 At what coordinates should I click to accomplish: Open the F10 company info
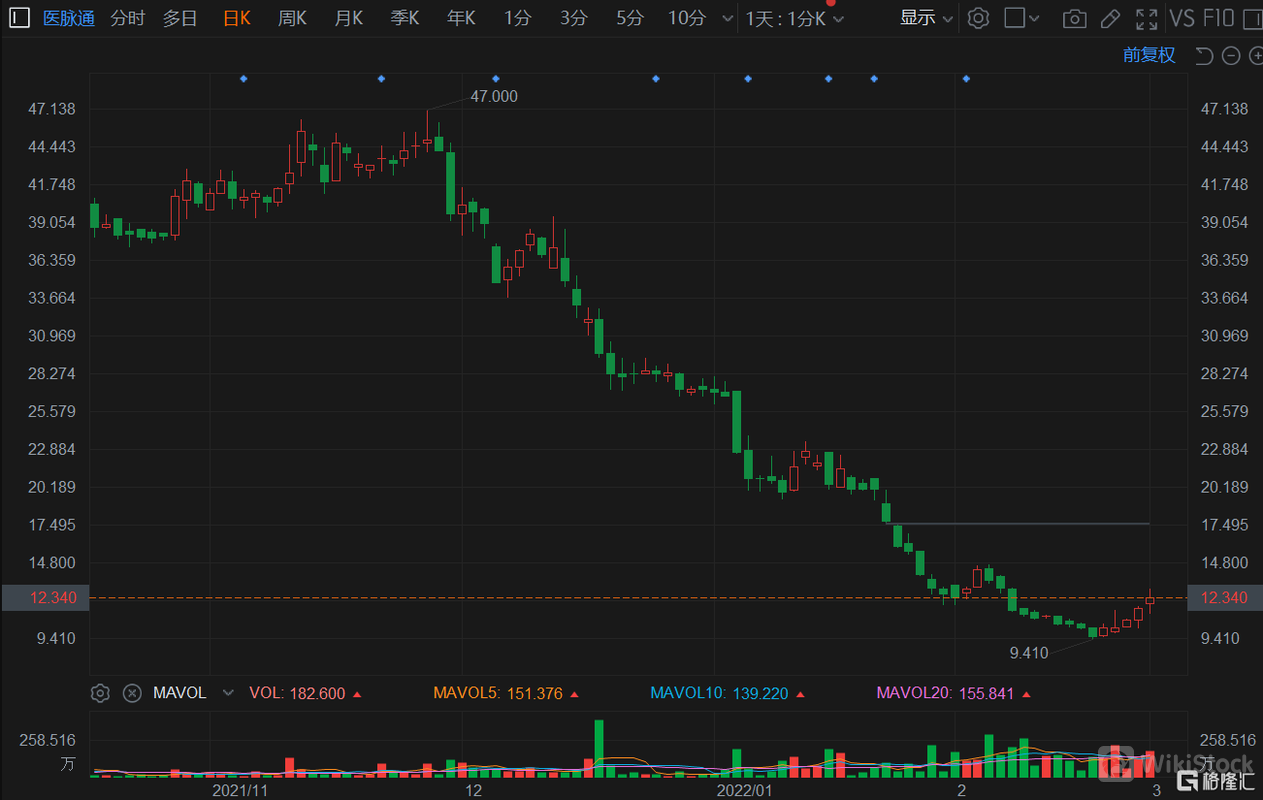click(1218, 18)
